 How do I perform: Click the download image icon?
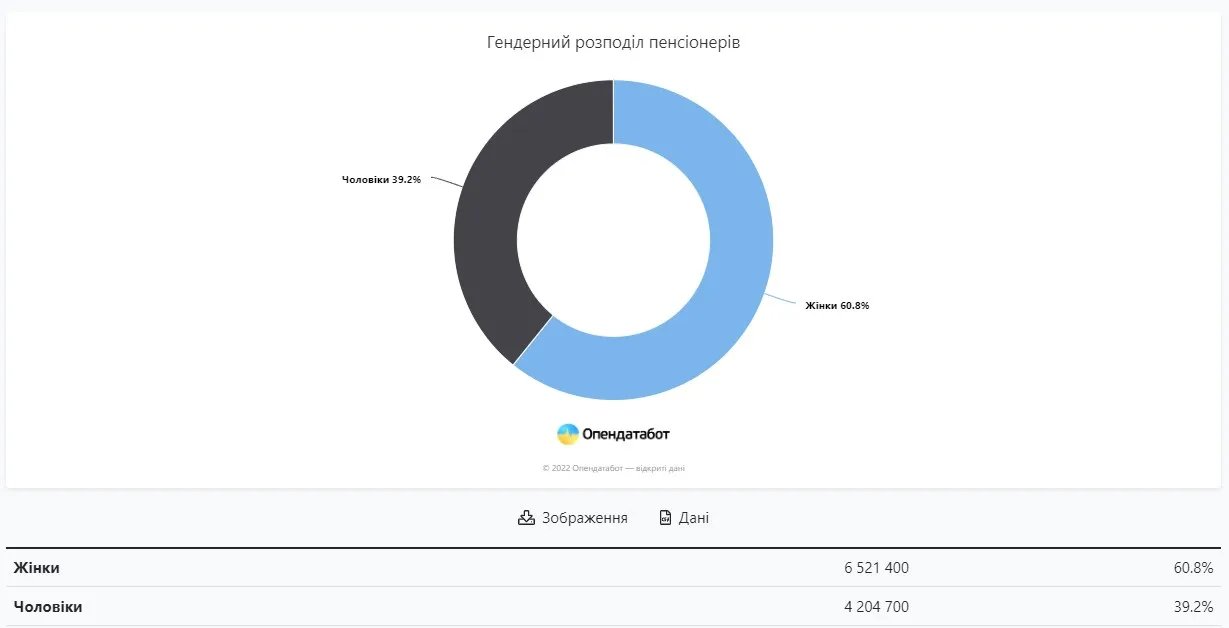526,518
